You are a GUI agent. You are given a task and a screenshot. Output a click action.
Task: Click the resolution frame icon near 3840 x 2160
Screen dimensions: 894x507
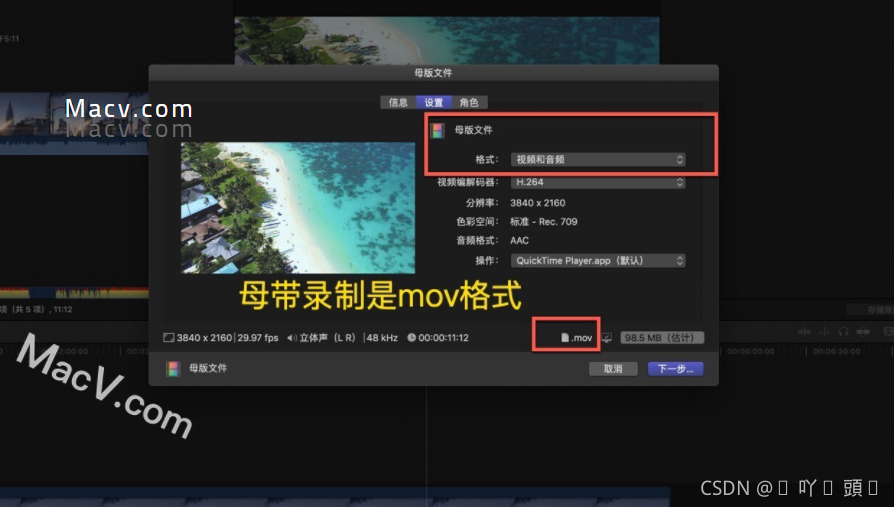(x=169, y=338)
